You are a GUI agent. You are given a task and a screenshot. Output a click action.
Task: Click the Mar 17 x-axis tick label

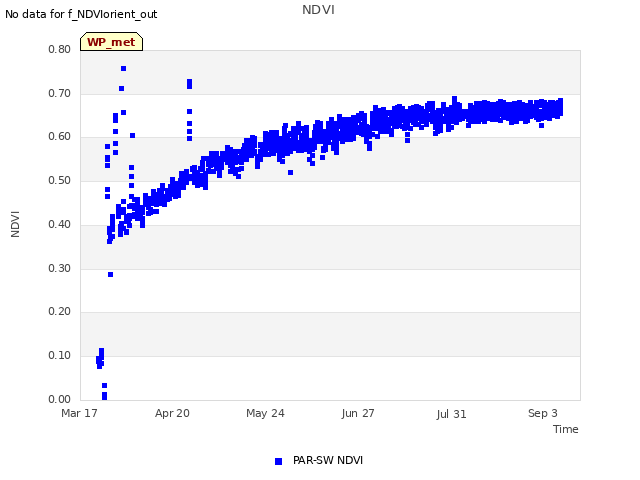pyautogui.click(x=79, y=413)
